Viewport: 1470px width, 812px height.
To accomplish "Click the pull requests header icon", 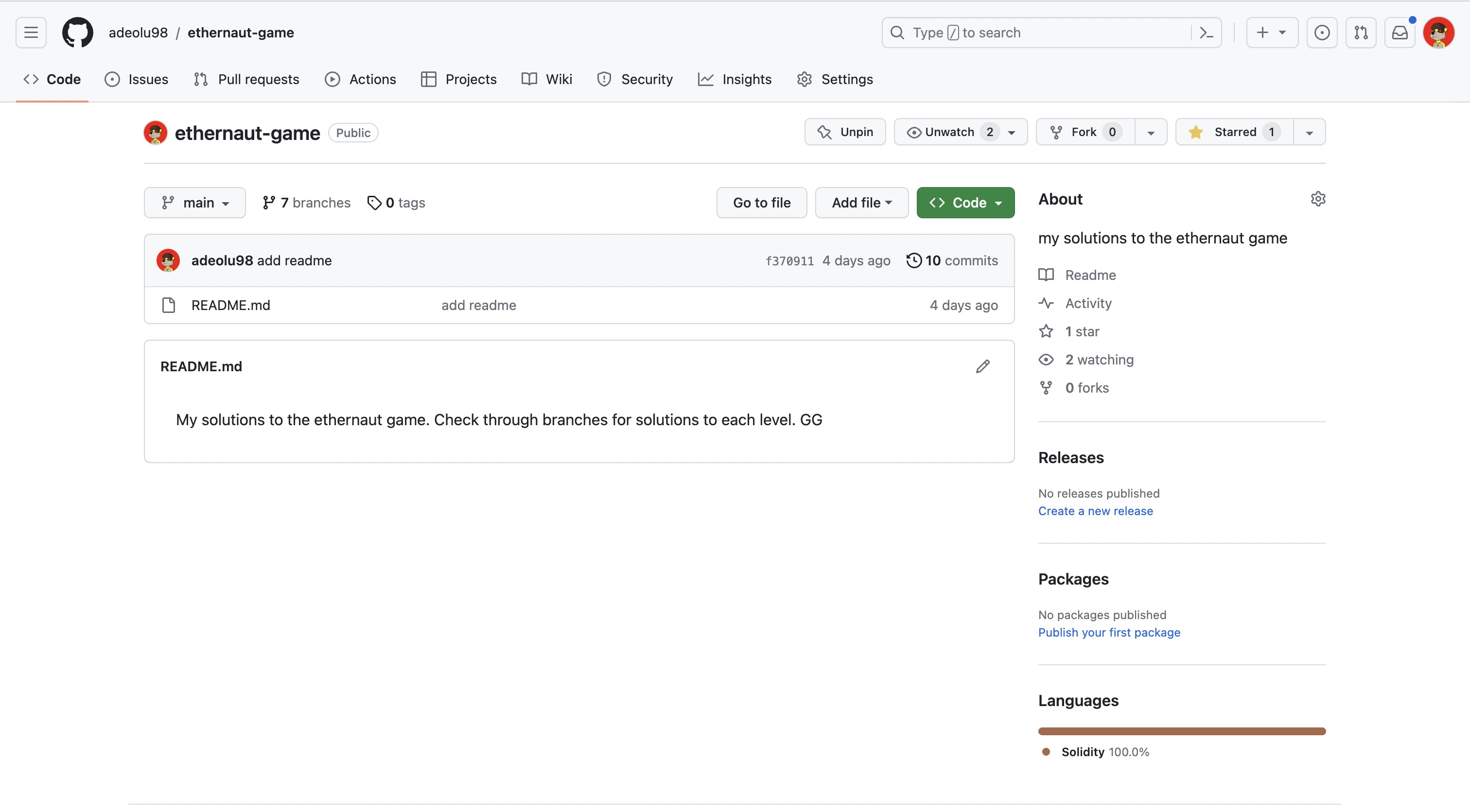I will (x=1361, y=33).
